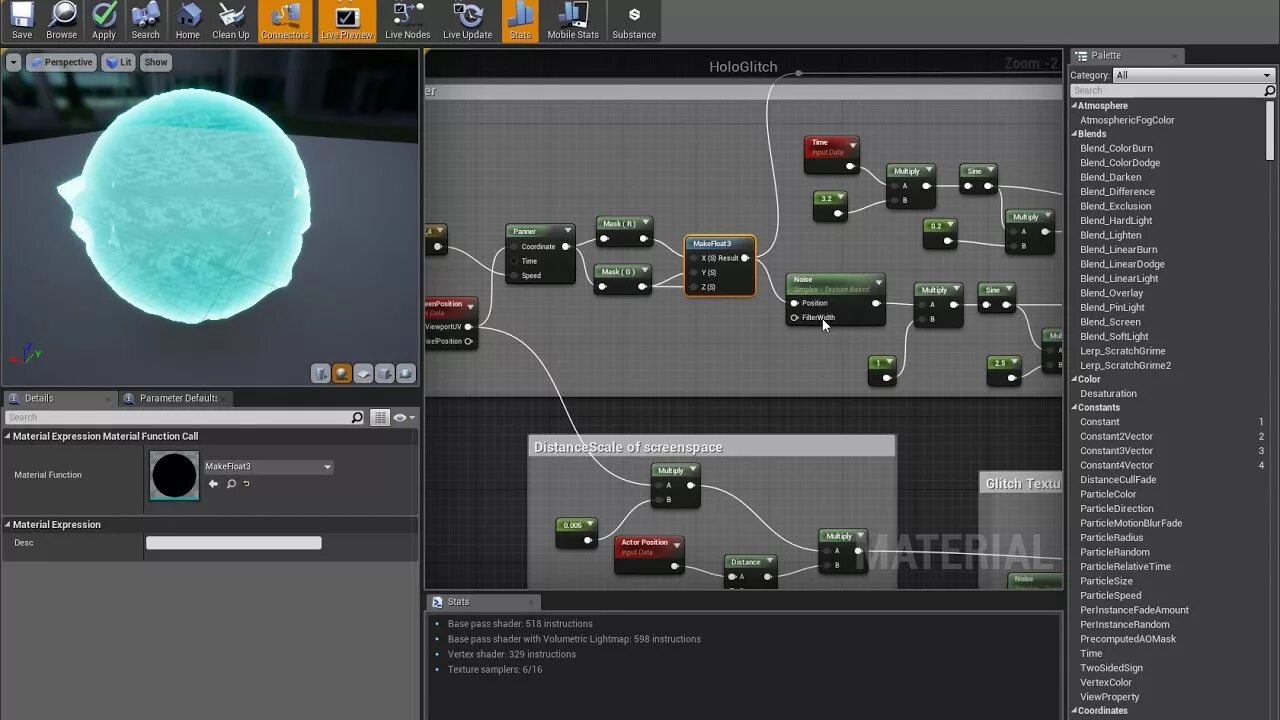Collapse the Atmosphere palette category
Viewport: 1280px width, 720px height.
click(x=1075, y=106)
